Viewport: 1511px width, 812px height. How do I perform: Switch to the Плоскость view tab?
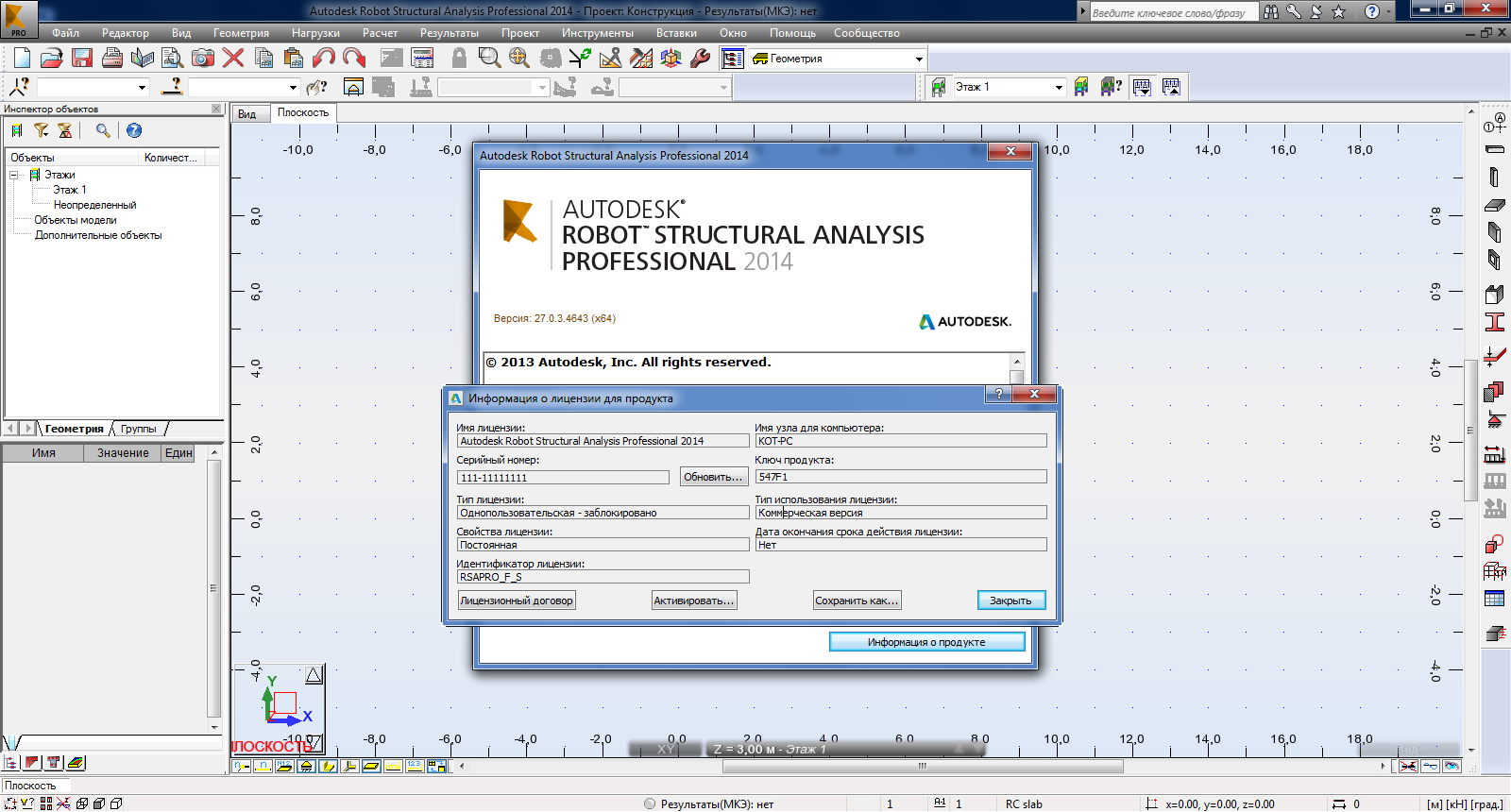[303, 112]
